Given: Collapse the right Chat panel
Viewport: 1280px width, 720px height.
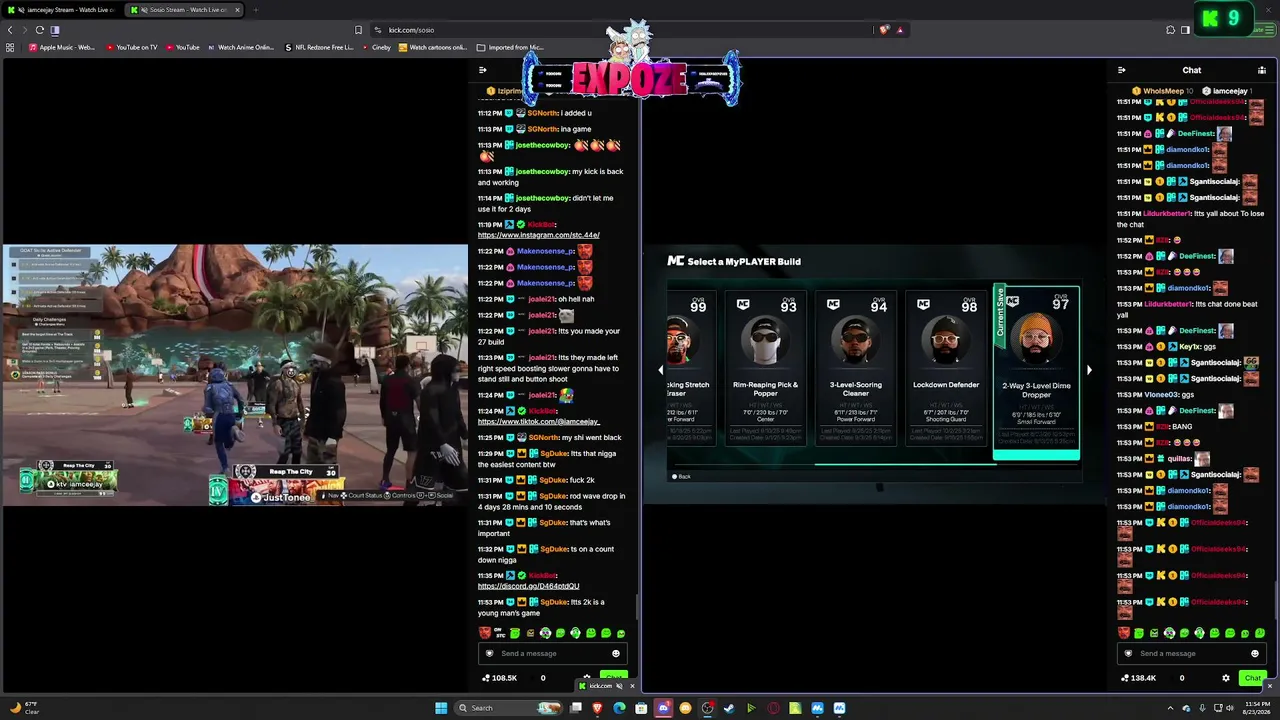Looking at the screenshot, I should (1121, 70).
